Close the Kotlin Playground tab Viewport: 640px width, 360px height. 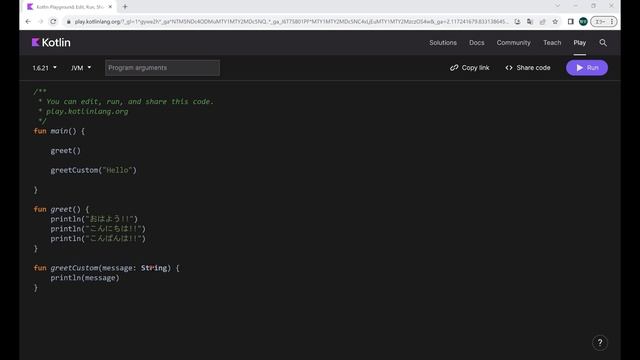[x=110, y=7]
